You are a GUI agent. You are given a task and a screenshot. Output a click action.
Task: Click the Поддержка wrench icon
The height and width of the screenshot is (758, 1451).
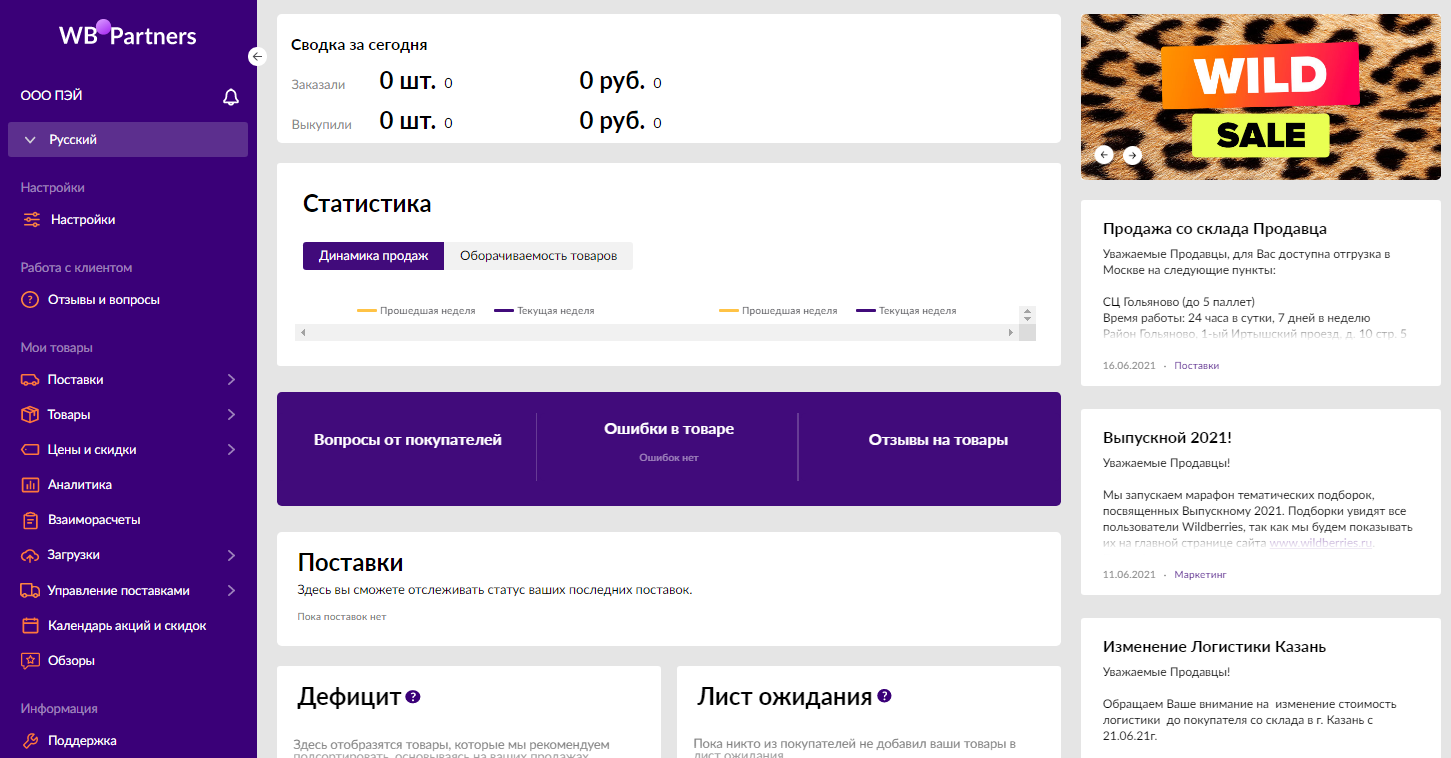[x=30, y=741]
